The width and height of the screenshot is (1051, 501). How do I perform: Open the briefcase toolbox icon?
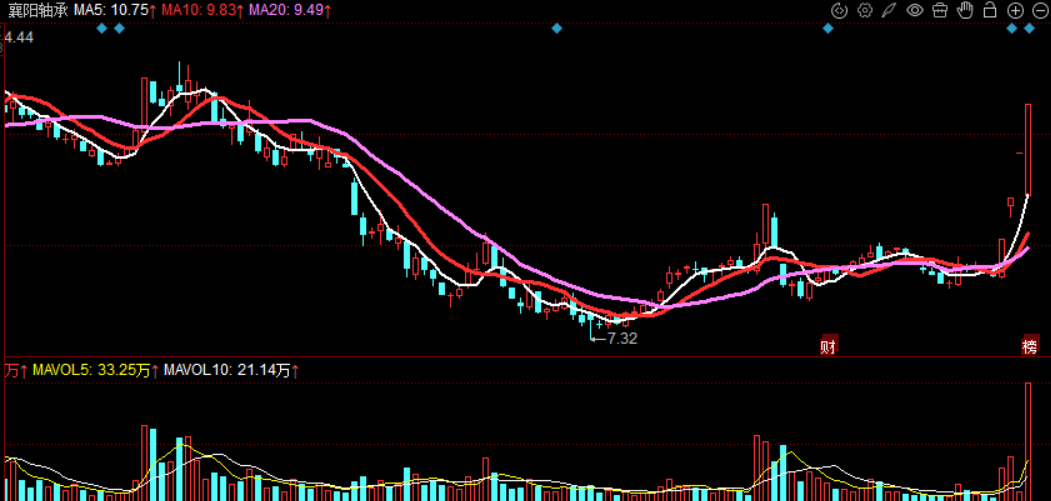click(940, 10)
